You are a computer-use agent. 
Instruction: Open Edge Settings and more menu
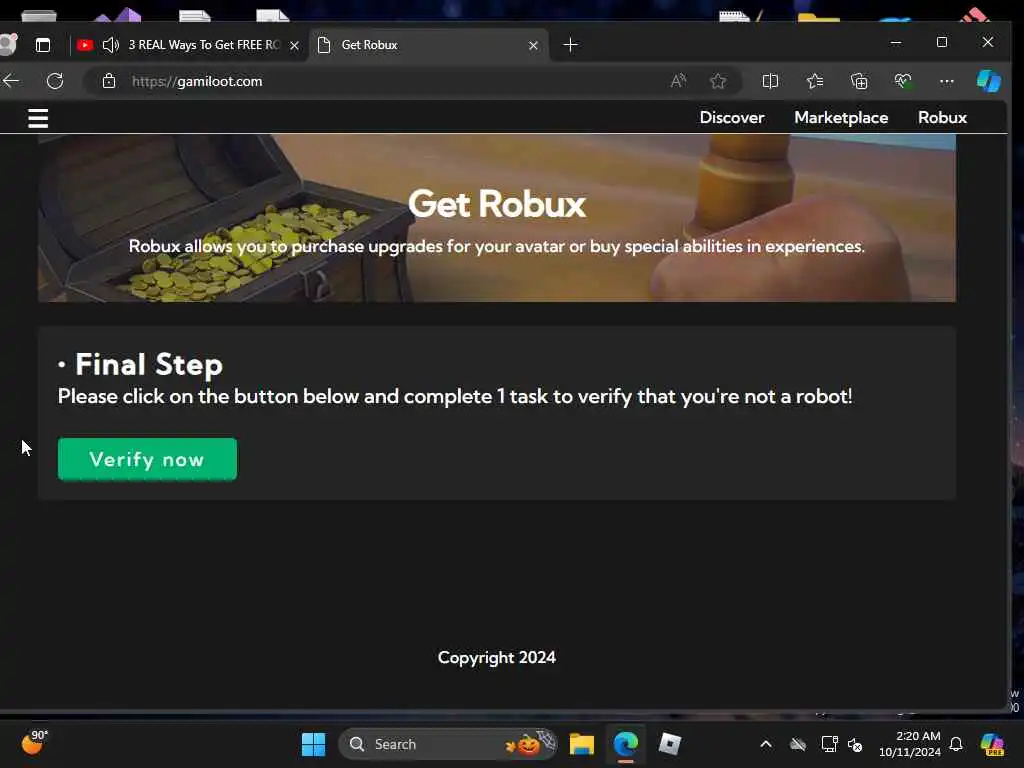946,81
